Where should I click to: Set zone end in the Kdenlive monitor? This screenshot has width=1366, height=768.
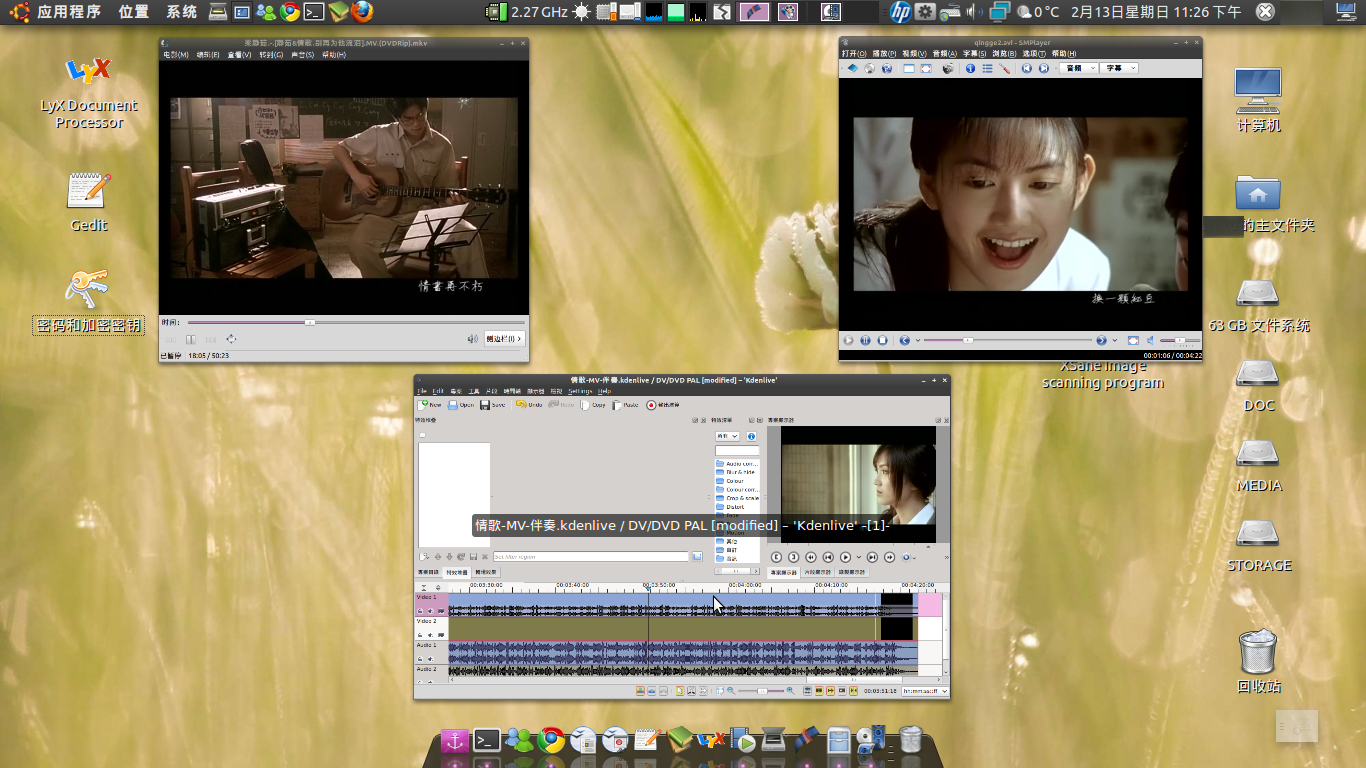(793, 557)
